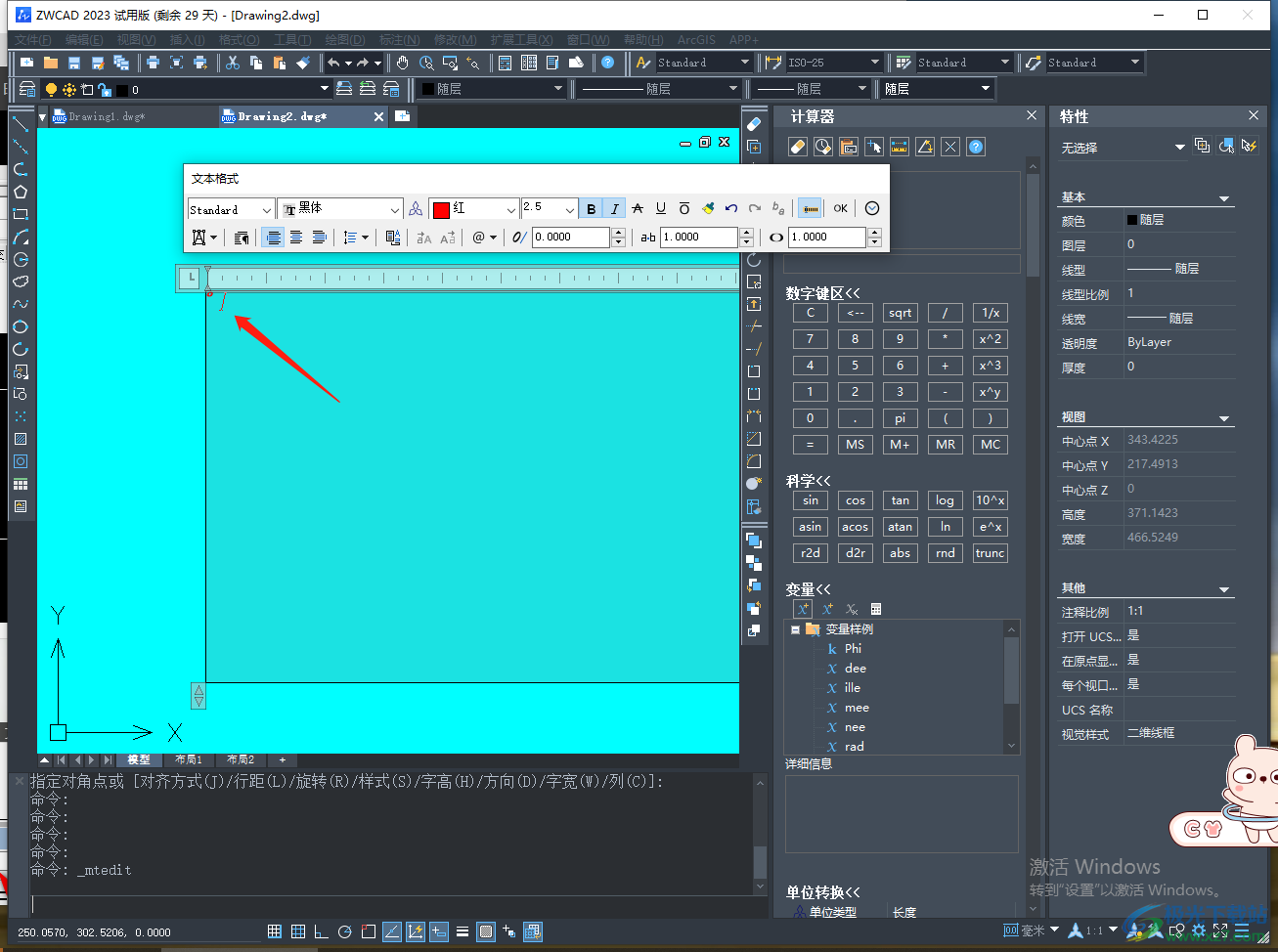1278x952 pixels.
Task: Toggle Ortho mode in status bar
Action: [321, 931]
